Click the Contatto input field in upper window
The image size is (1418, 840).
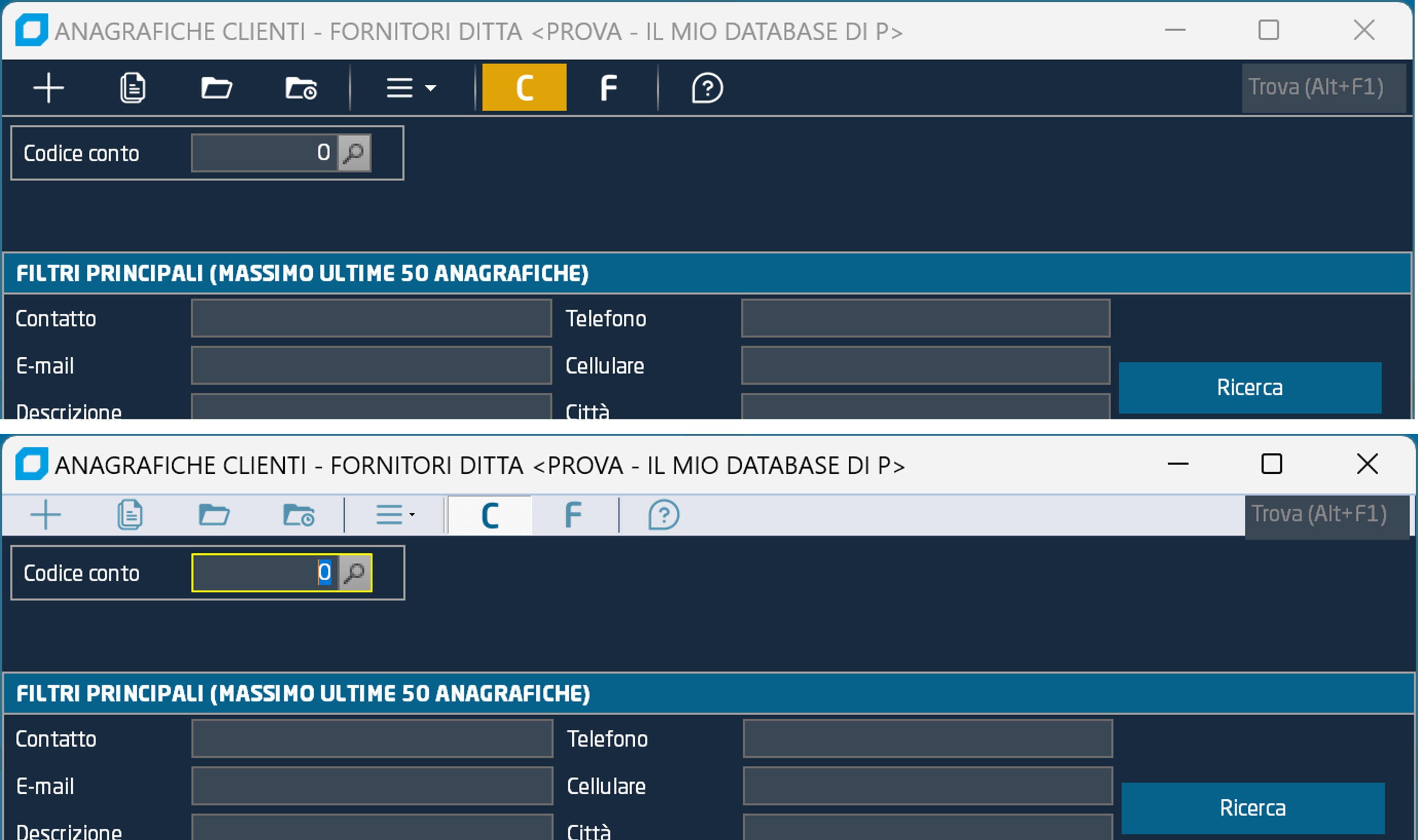pos(371,318)
